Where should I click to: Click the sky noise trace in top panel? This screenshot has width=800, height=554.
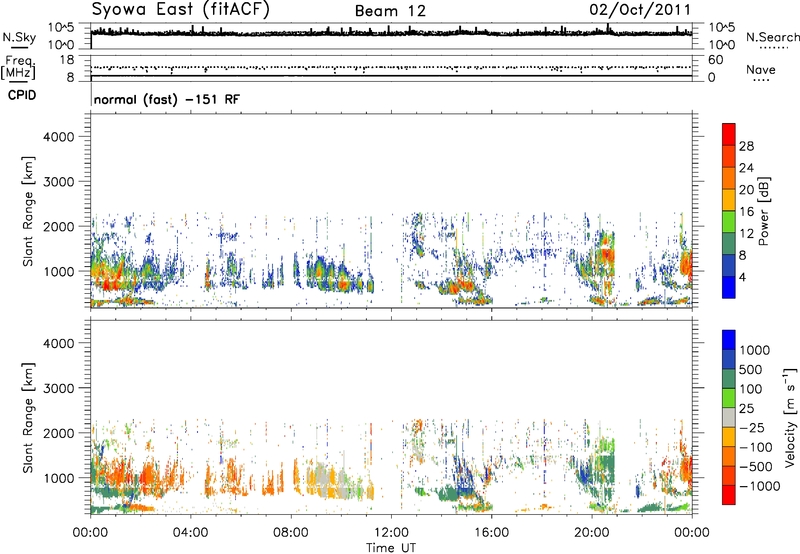coord(391,33)
